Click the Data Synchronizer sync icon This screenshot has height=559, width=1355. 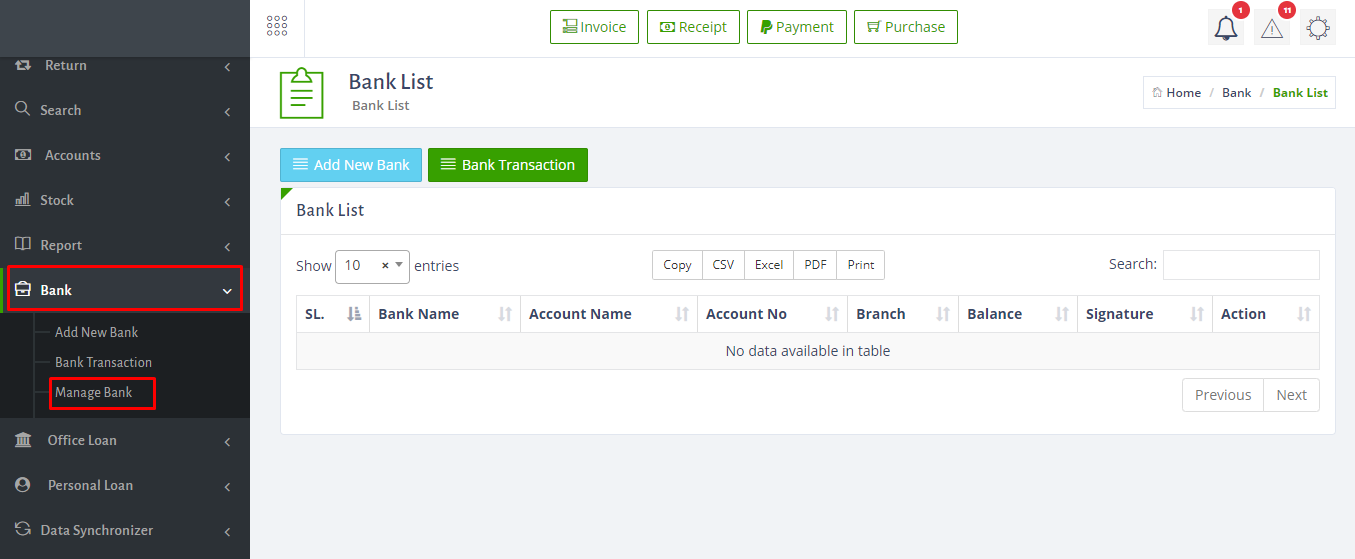click(22, 530)
